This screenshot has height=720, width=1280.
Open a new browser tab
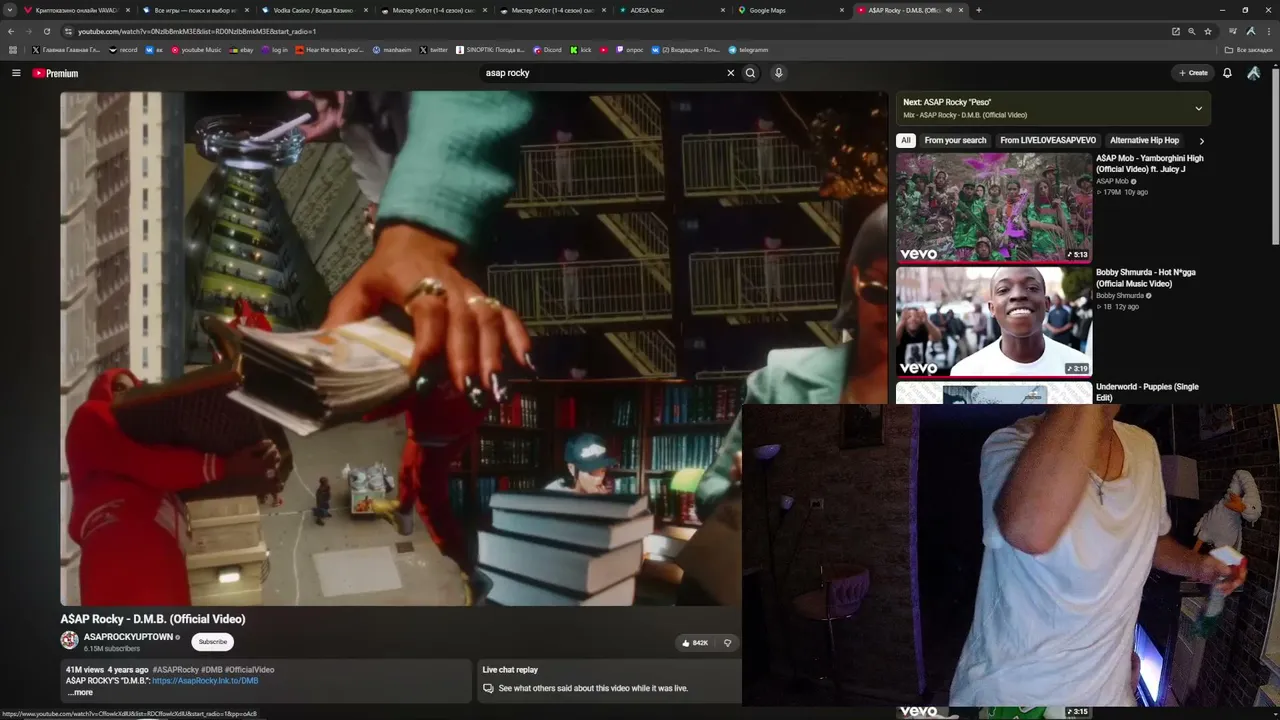coord(978,10)
